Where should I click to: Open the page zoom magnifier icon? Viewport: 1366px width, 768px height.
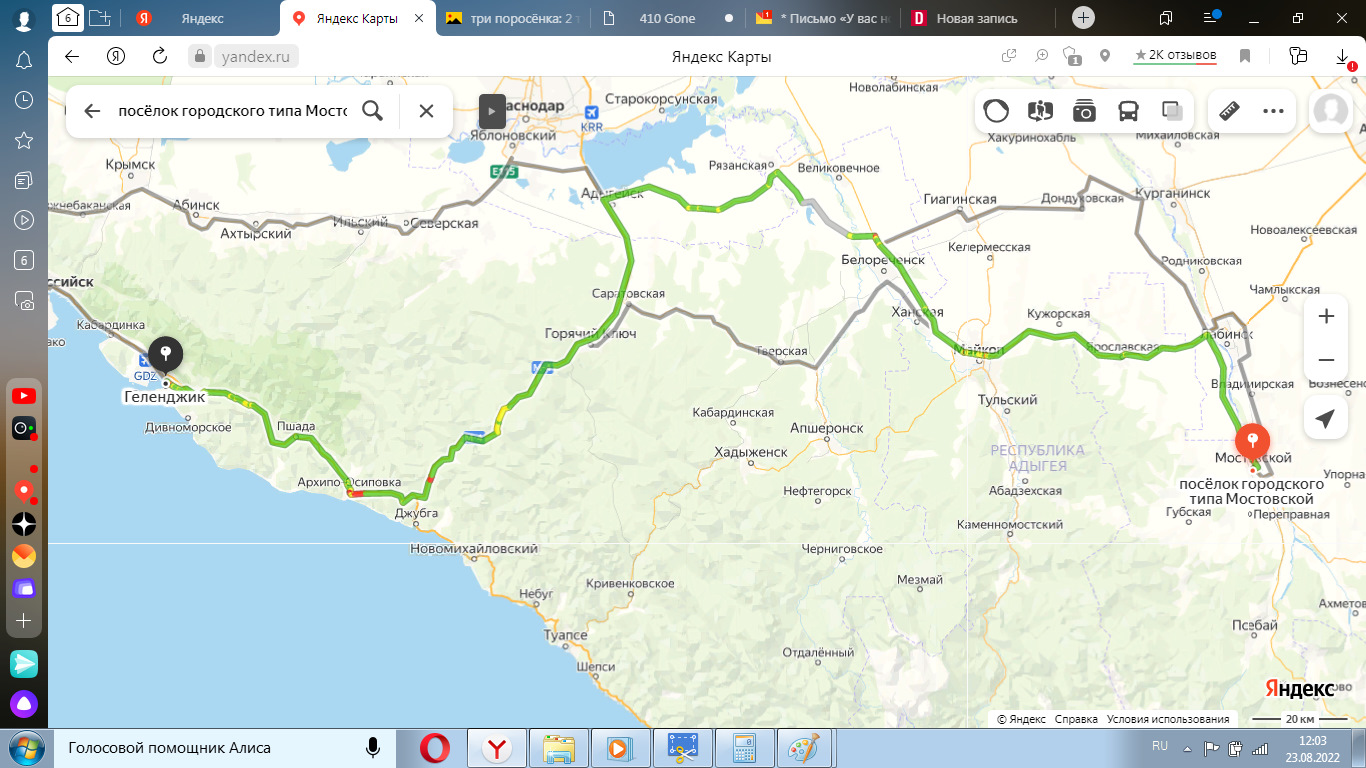pos(1041,56)
